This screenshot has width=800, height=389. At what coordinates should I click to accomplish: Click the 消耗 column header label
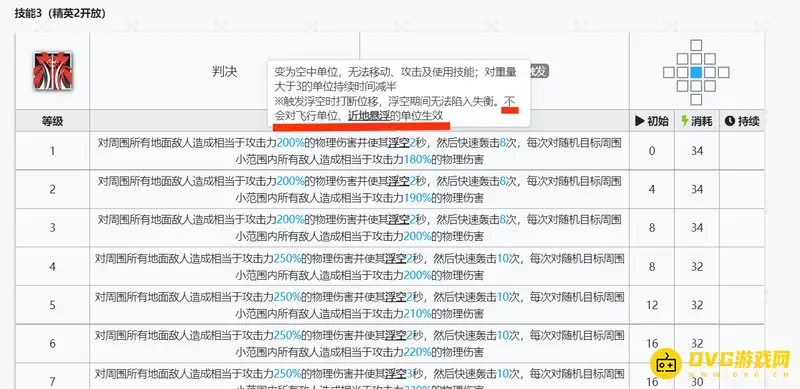click(x=702, y=121)
